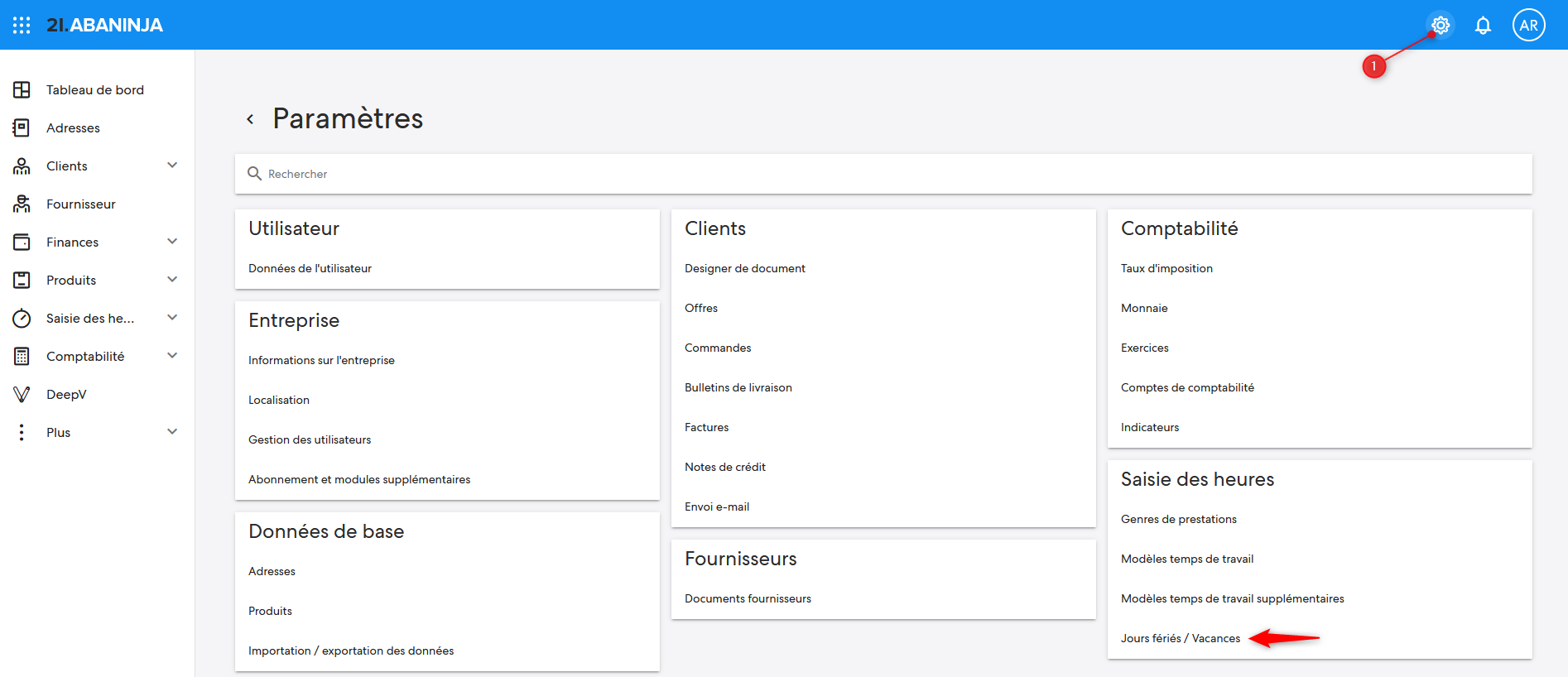Image resolution: width=1568 pixels, height=677 pixels.
Task: Open the AR user avatar menu
Action: click(x=1528, y=25)
